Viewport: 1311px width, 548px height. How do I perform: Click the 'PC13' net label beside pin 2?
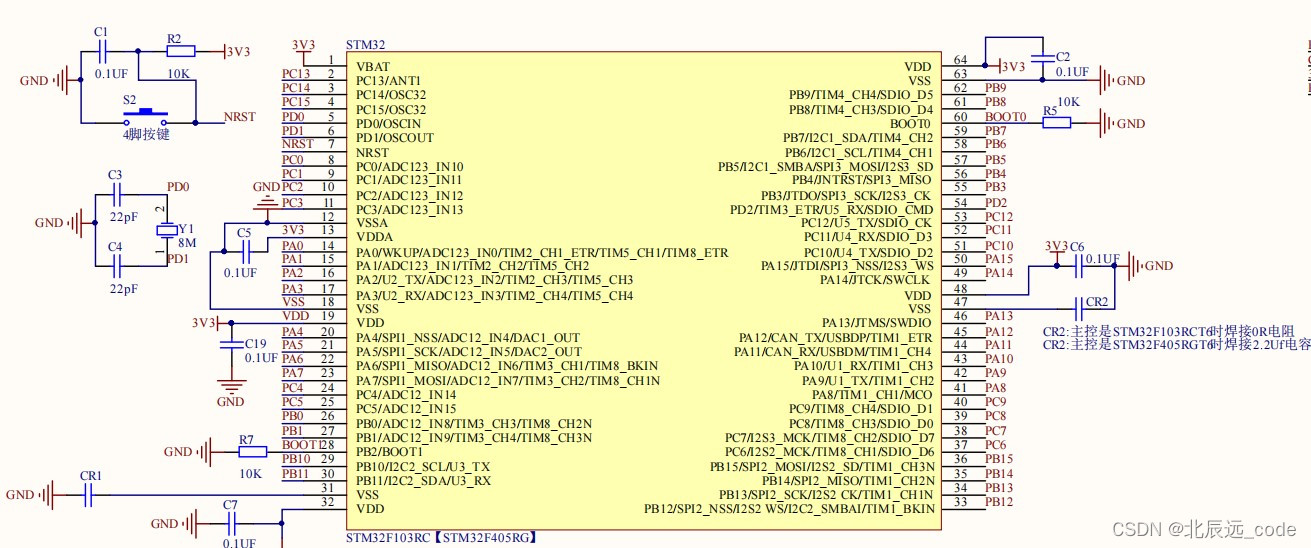pos(296,74)
